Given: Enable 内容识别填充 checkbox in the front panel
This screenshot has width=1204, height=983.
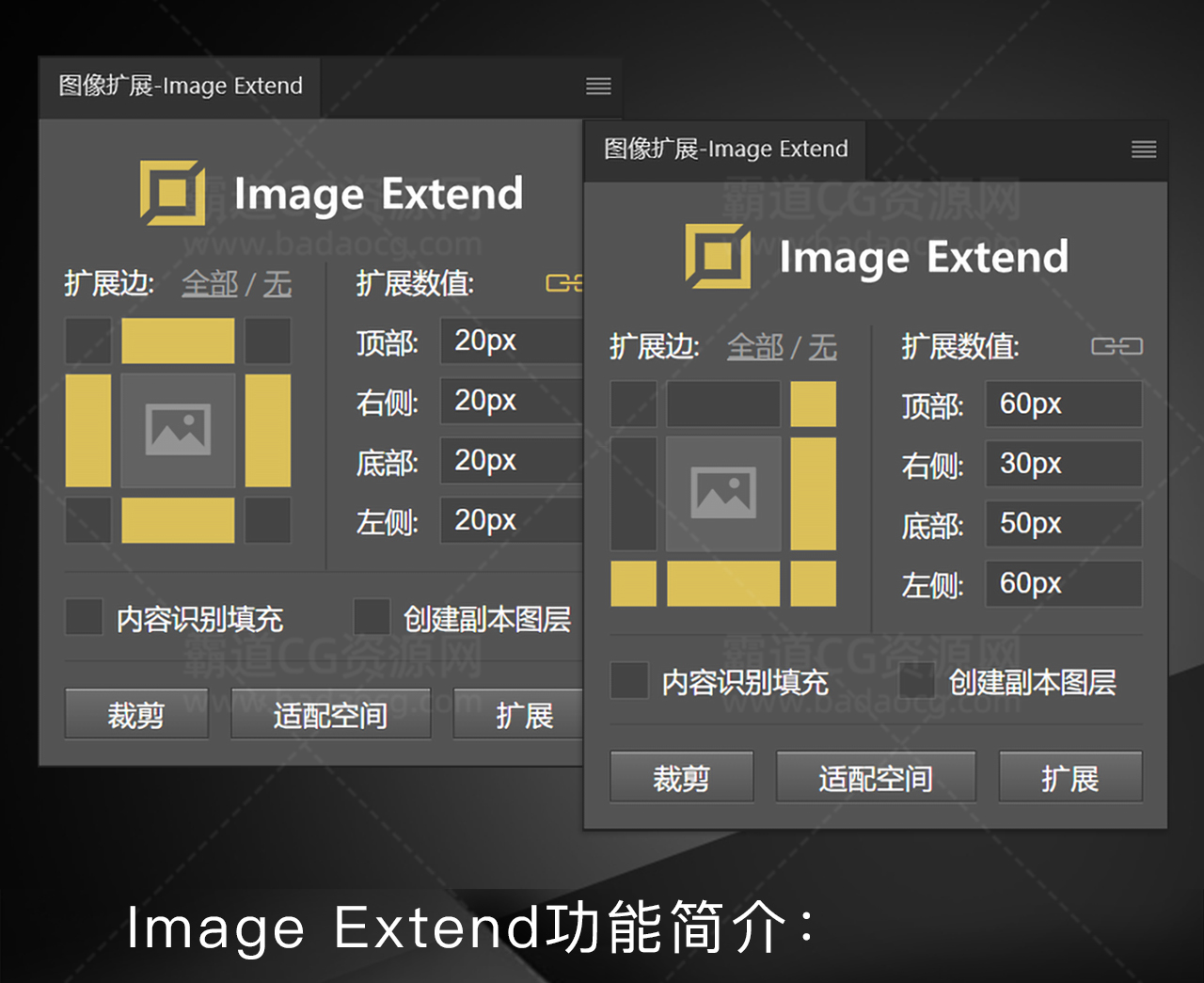Looking at the screenshot, I should (629, 681).
